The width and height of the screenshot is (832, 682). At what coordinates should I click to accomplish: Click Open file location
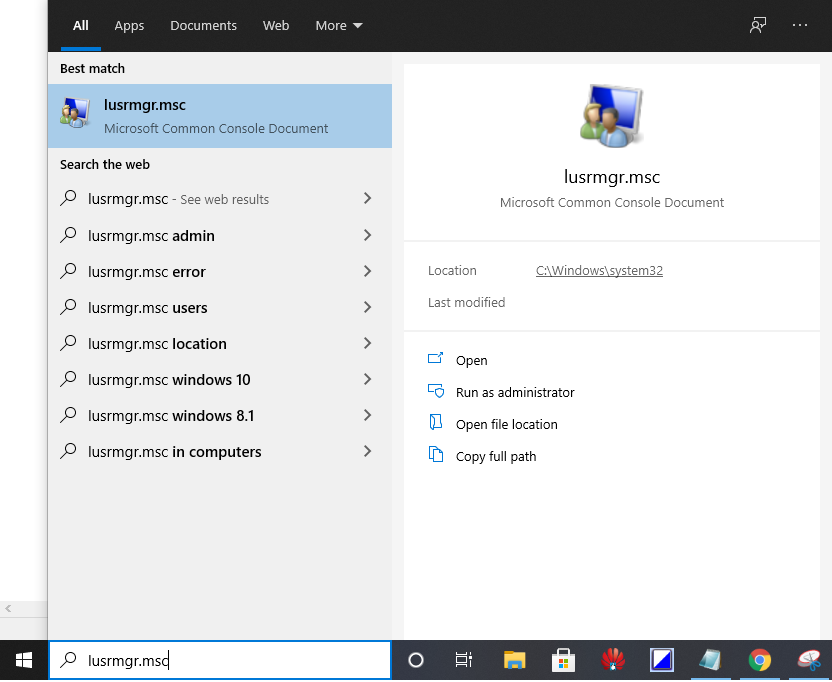pos(506,425)
